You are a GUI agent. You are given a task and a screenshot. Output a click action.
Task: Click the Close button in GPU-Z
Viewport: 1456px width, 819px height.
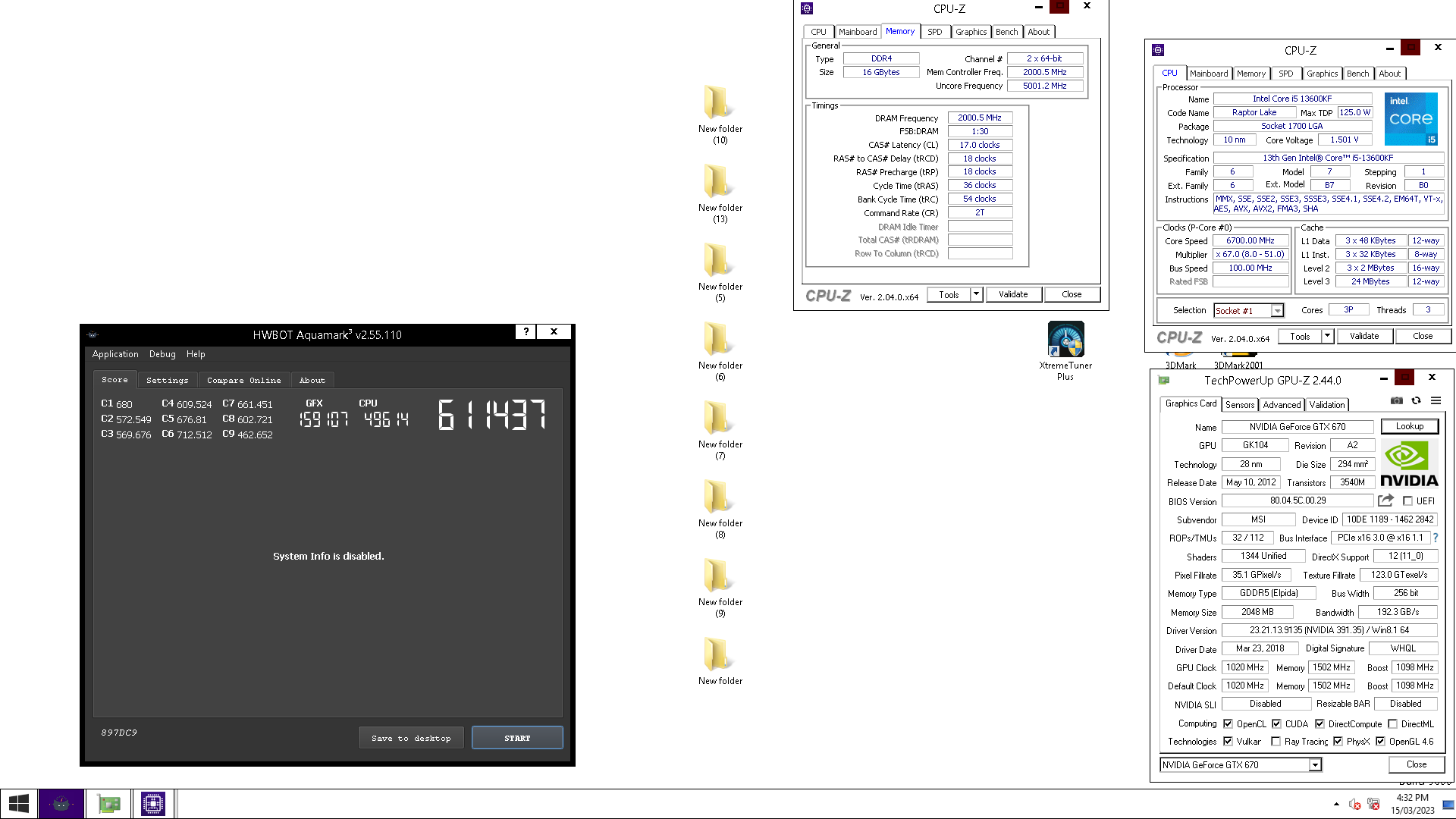(x=1416, y=764)
